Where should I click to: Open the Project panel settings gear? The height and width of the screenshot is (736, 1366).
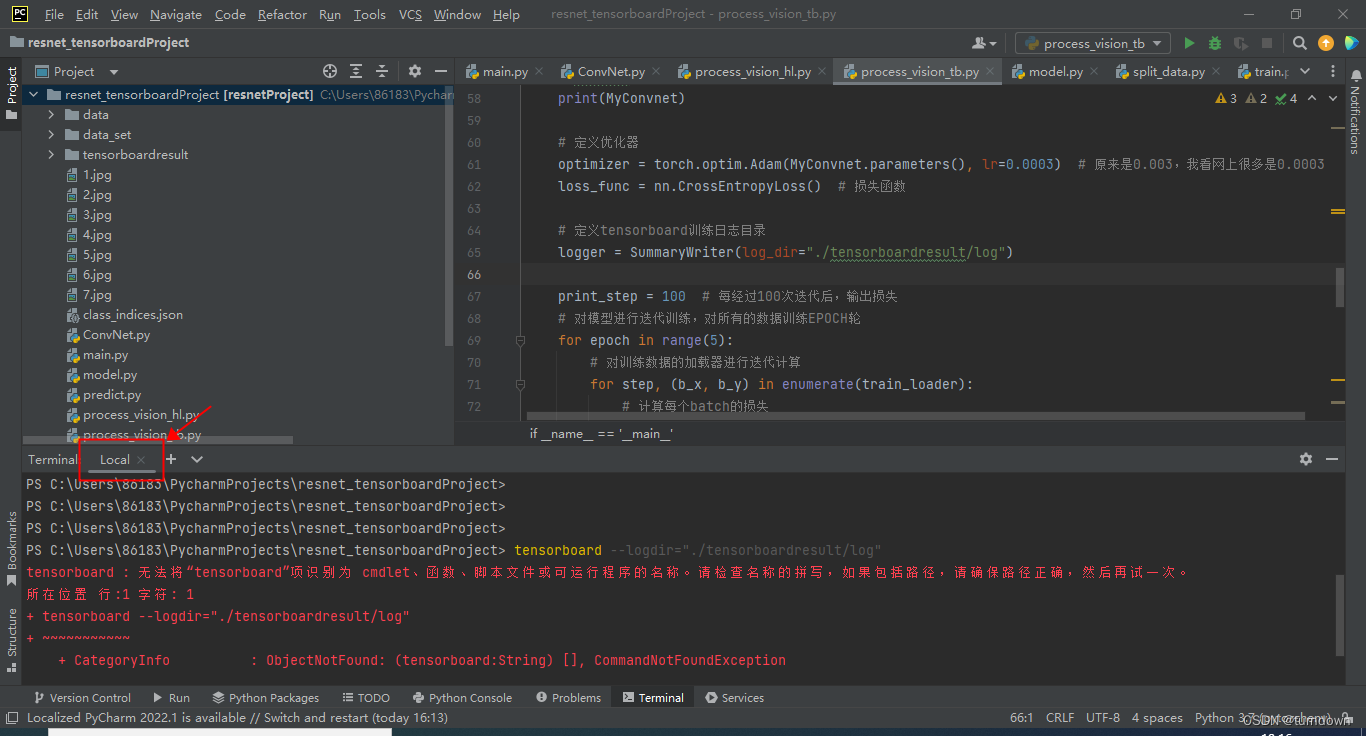(x=414, y=72)
